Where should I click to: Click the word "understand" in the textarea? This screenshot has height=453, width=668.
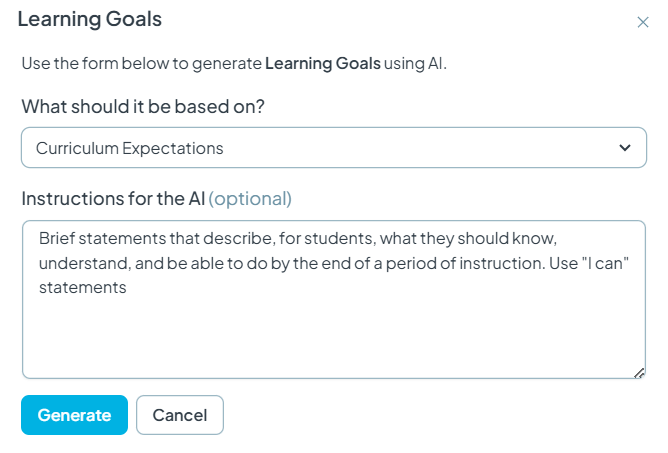pyautogui.click(x=84, y=263)
